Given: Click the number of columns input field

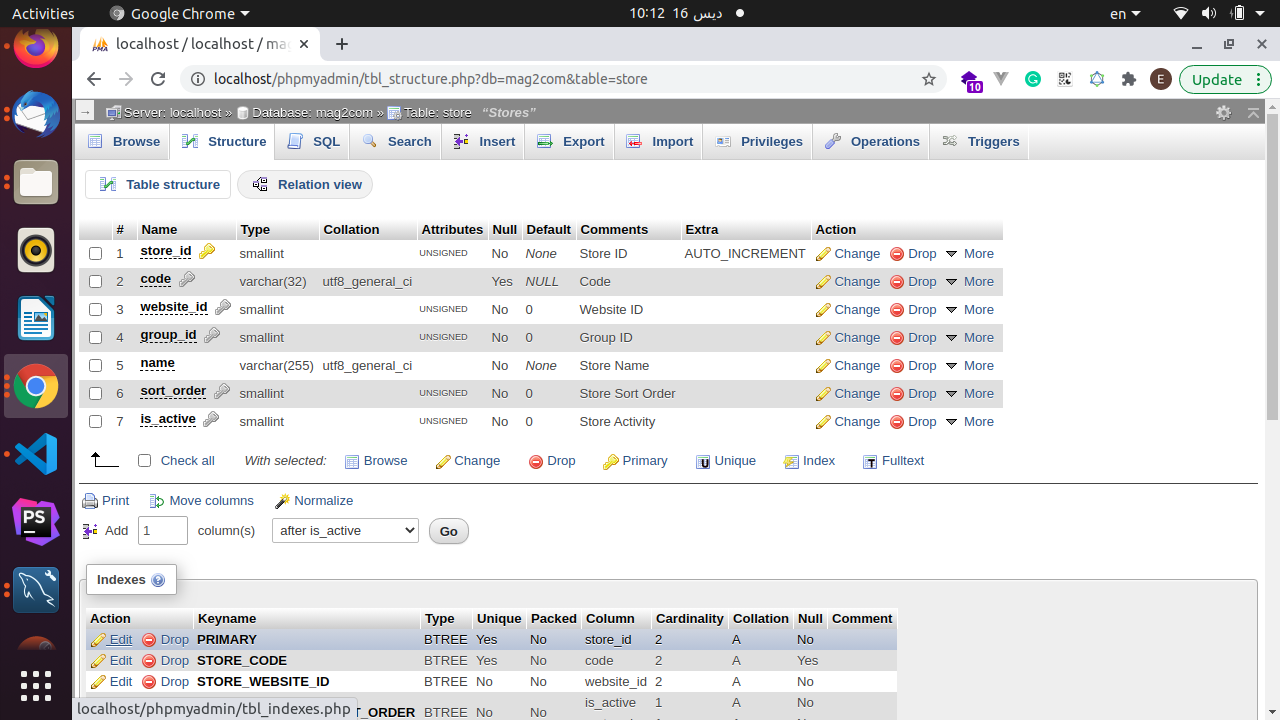Looking at the screenshot, I should click(x=162, y=531).
